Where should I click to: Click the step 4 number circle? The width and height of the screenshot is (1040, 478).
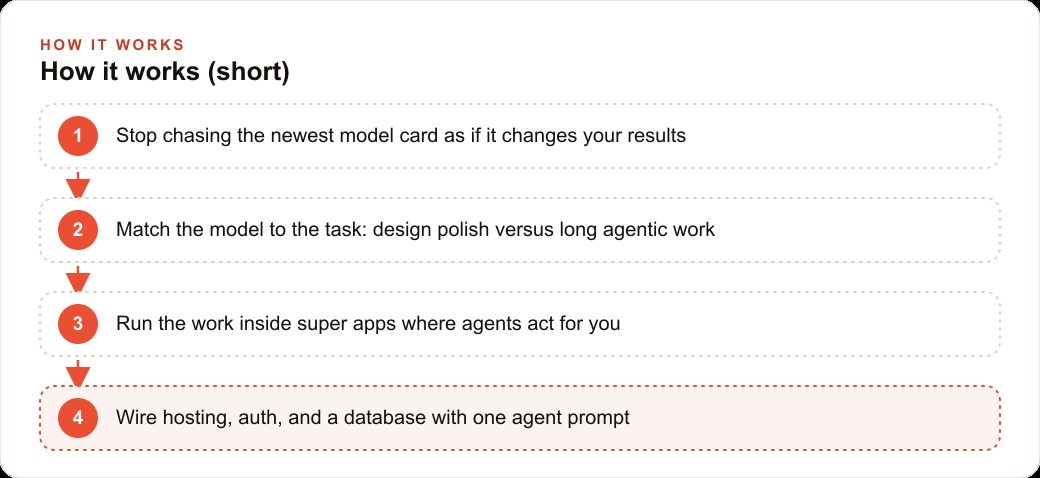(78, 418)
